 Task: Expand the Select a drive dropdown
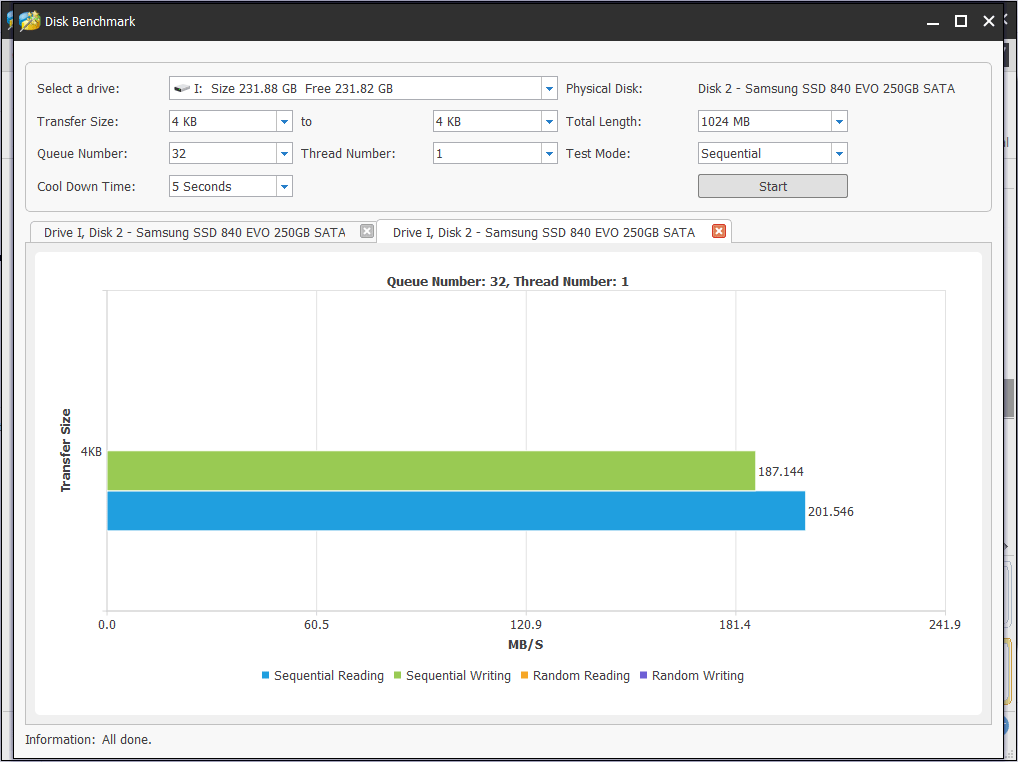[x=549, y=89]
